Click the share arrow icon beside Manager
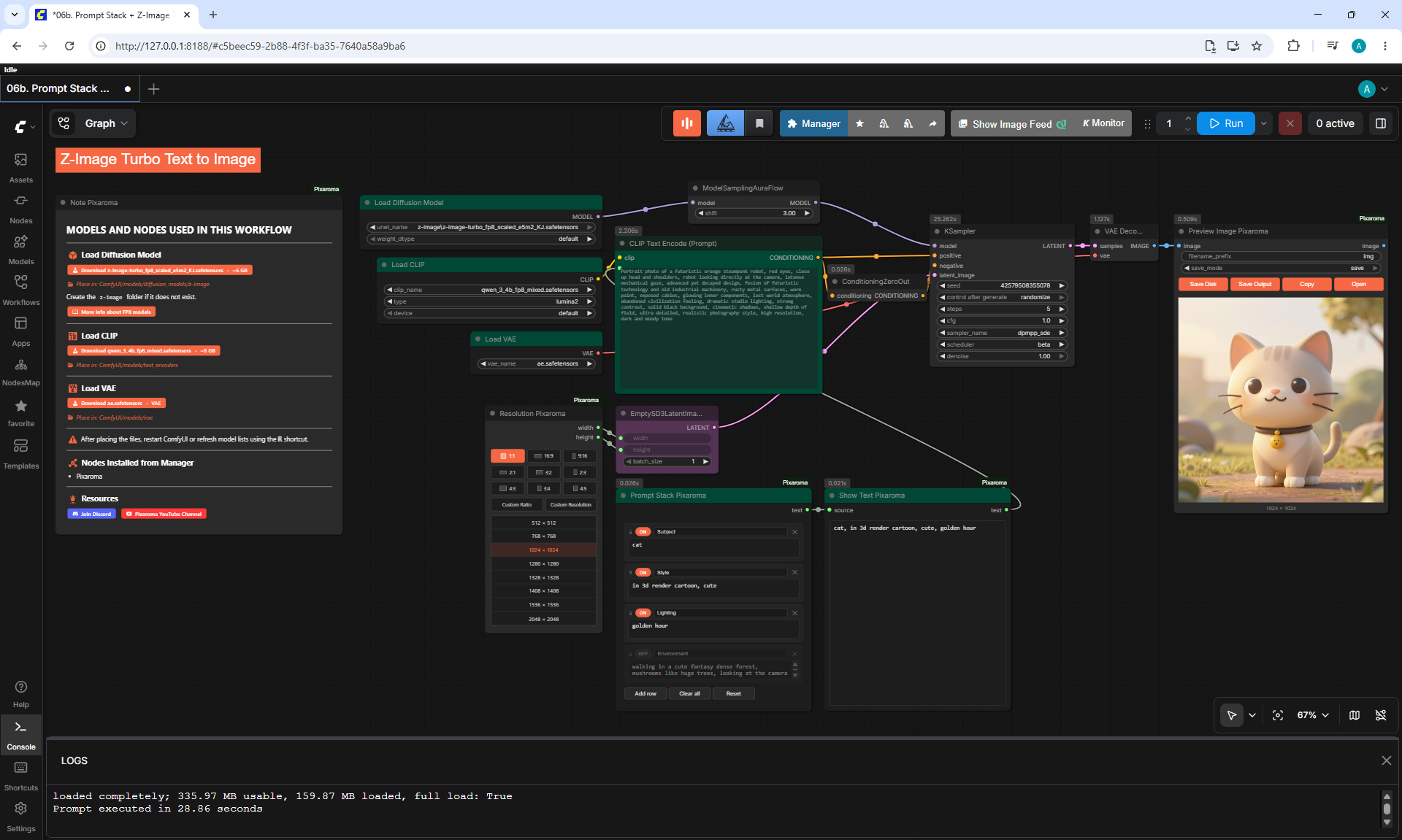This screenshot has height=840, width=1402. (932, 123)
